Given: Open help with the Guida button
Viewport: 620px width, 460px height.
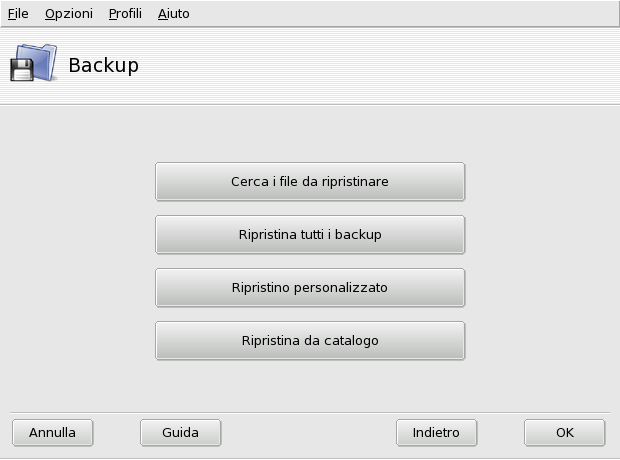Looking at the screenshot, I should 180,433.
